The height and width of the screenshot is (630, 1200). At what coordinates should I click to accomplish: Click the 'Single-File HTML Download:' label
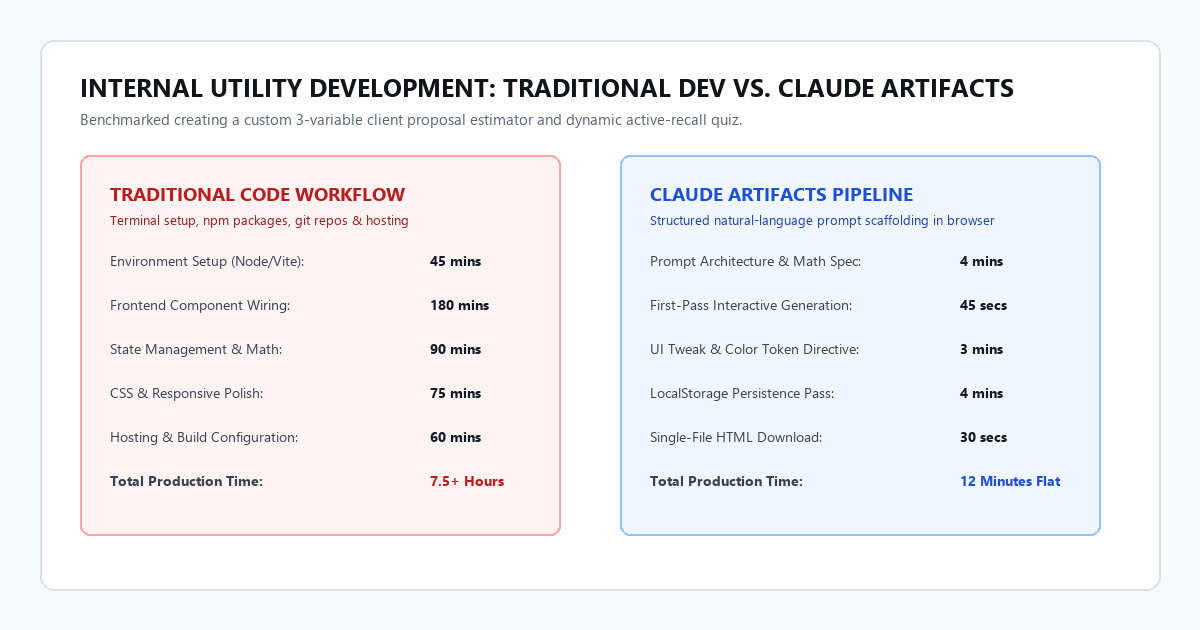(x=736, y=437)
